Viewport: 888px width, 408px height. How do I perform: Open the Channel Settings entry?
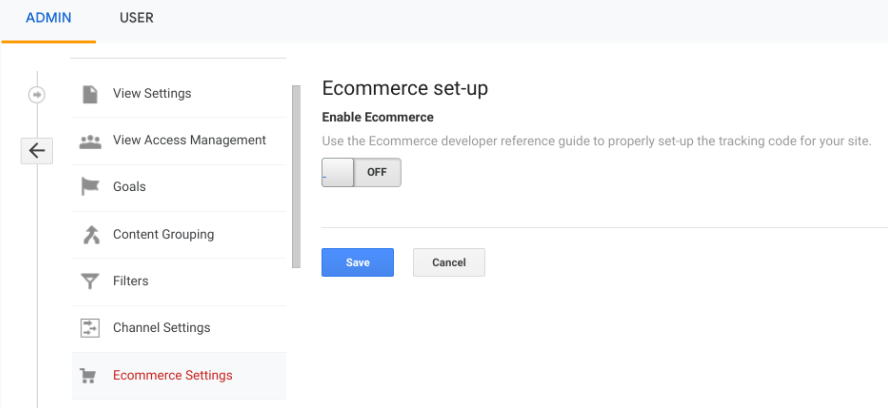click(x=179, y=329)
